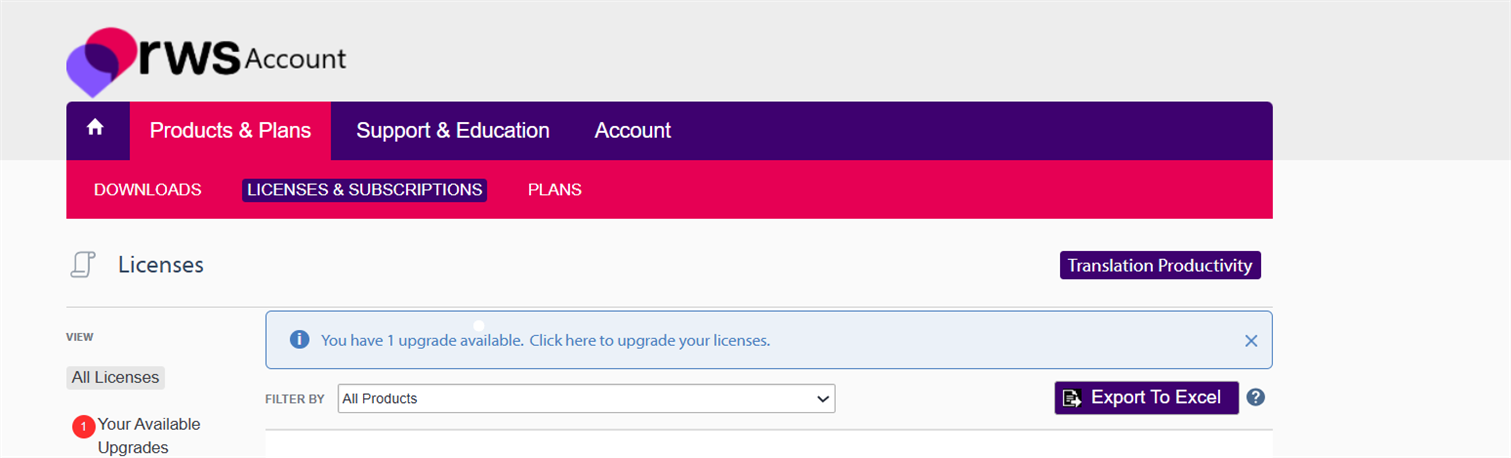This screenshot has height=458, width=1511.
Task: Switch to the Support & Education tab
Action: [453, 131]
